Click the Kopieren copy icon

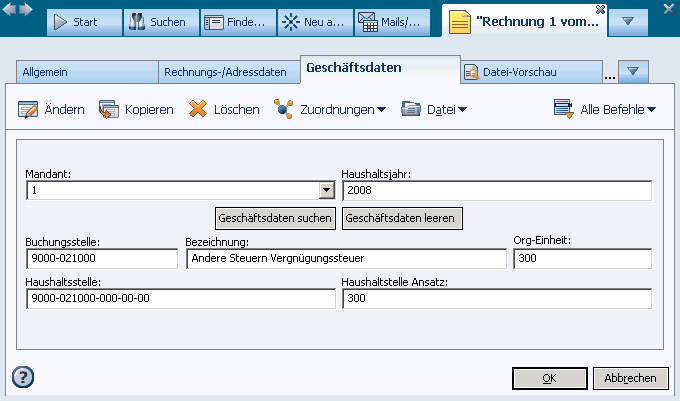pos(109,109)
